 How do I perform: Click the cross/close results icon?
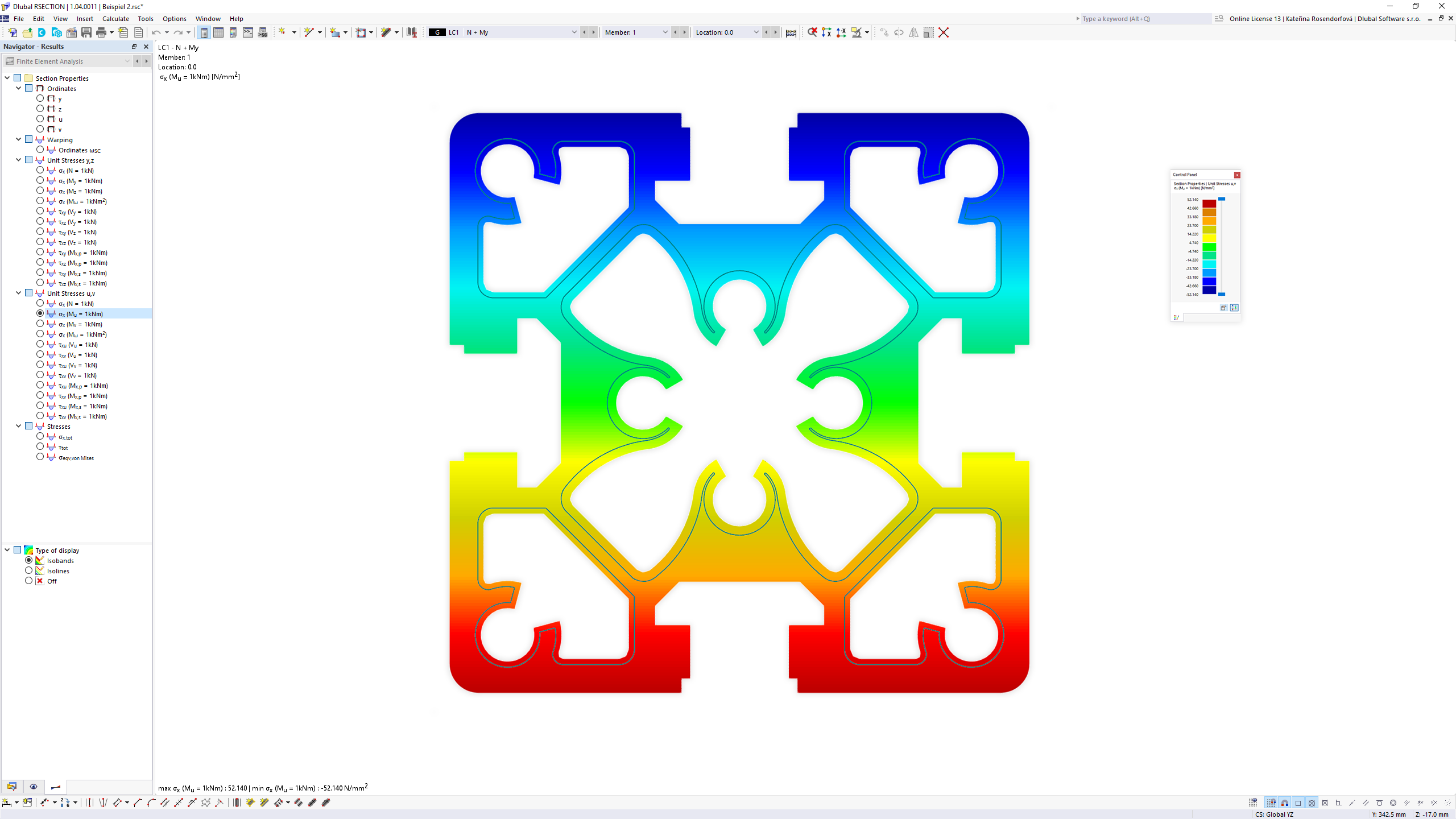pos(943,32)
